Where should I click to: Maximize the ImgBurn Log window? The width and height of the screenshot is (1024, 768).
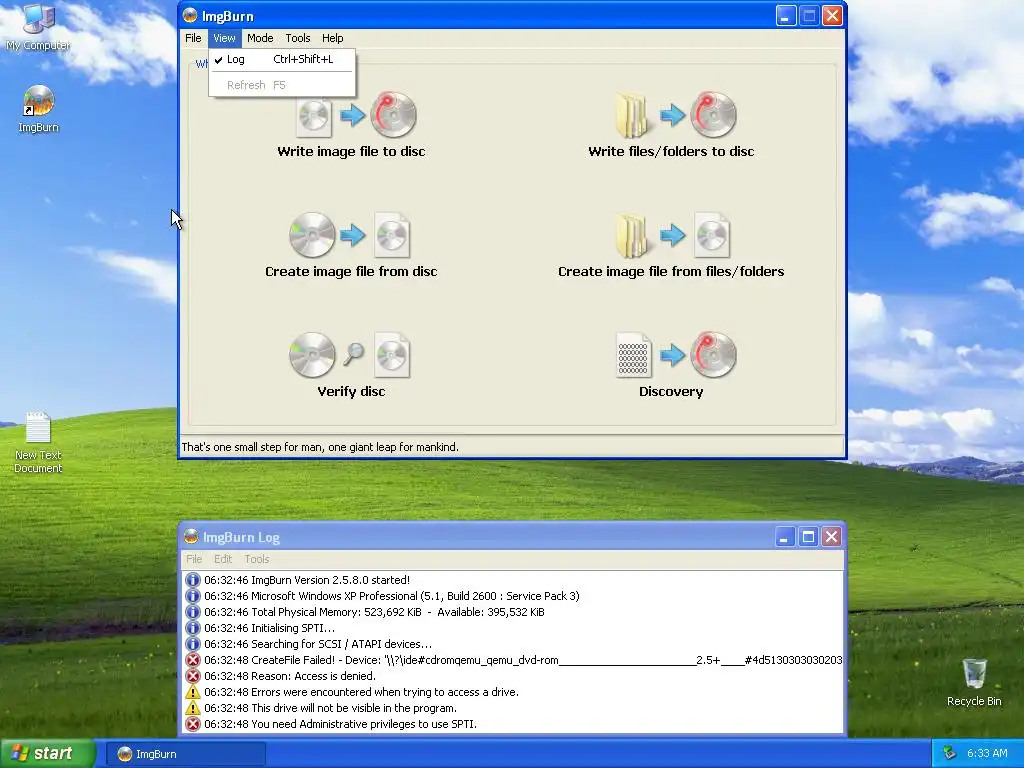click(808, 537)
